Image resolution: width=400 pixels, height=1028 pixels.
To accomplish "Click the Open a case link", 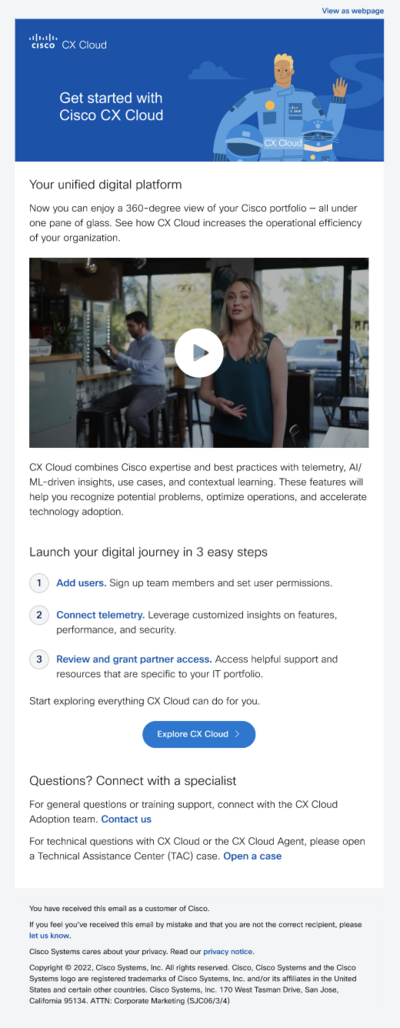I will tap(252, 856).
